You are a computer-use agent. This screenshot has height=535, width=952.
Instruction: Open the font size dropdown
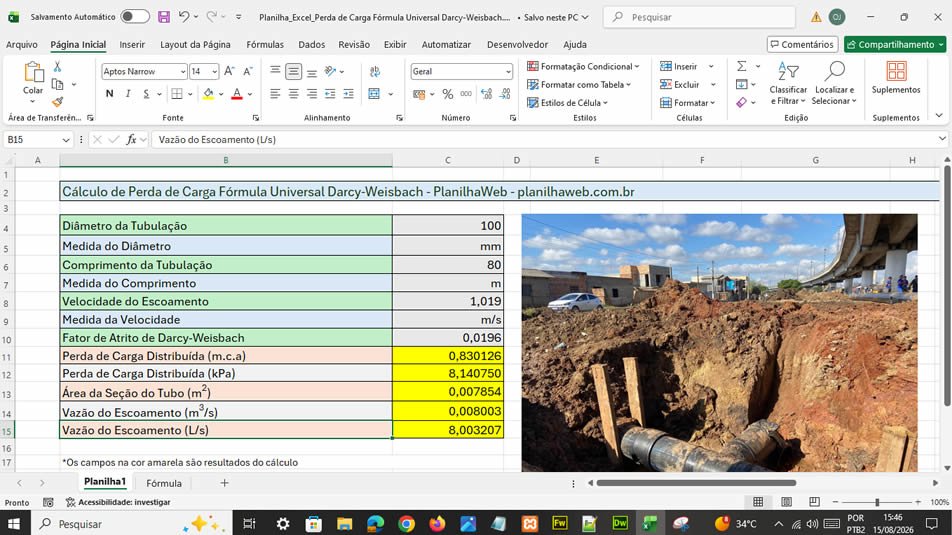[214, 72]
